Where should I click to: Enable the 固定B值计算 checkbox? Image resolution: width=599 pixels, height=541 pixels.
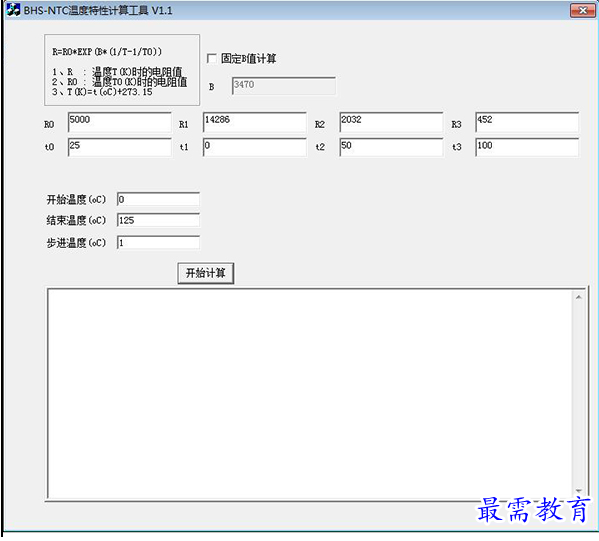coord(211,58)
